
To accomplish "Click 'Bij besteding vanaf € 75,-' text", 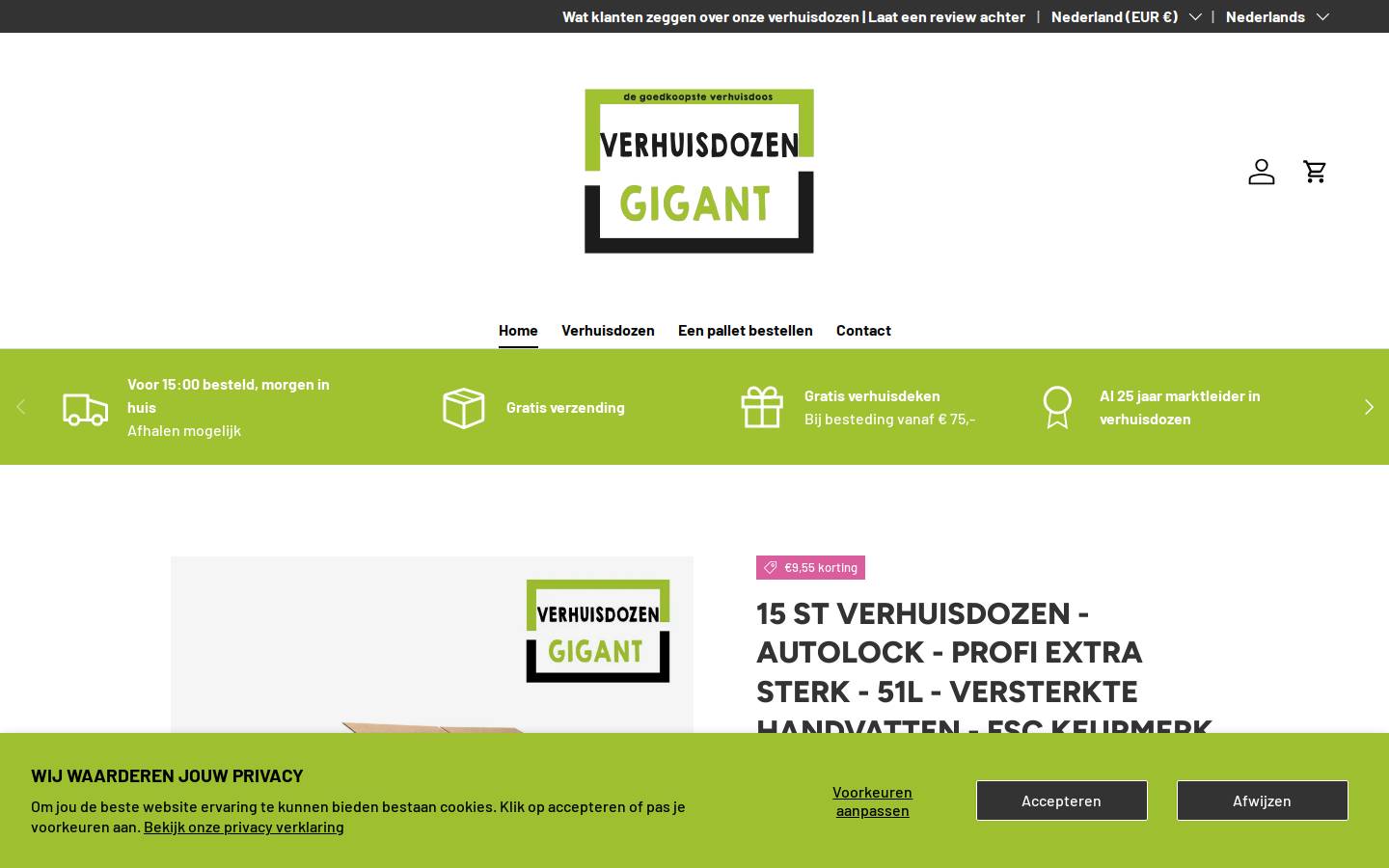I will pyautogui.click(x=889, y=419).
